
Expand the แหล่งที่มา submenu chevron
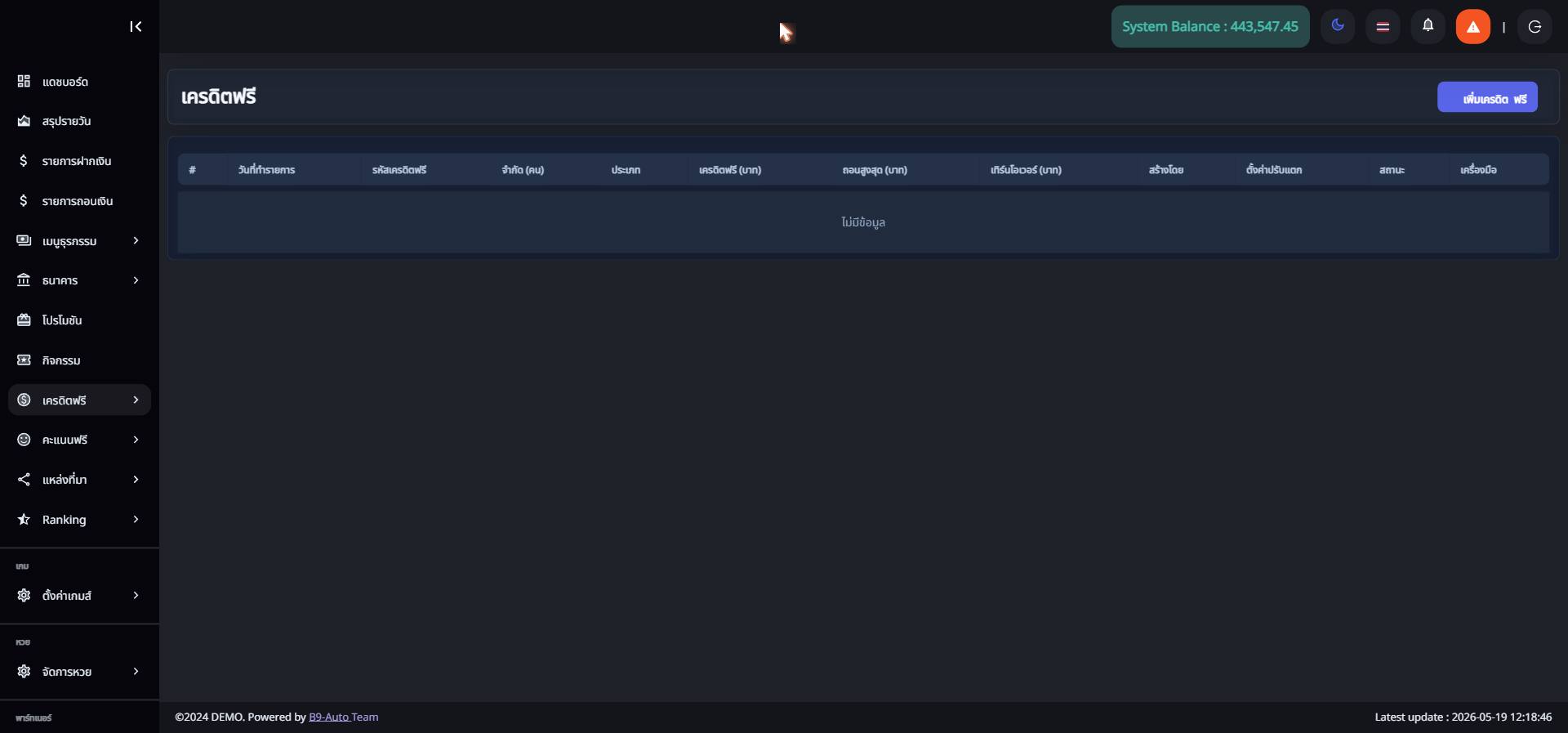(136, 480)
